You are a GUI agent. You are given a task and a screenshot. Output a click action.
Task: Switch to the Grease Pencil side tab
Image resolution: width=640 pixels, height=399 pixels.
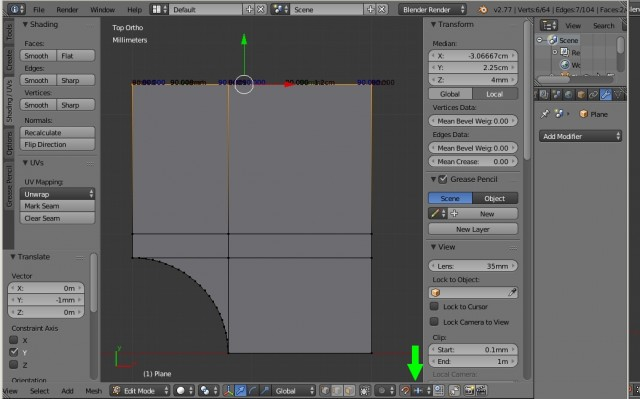(9, 186)
